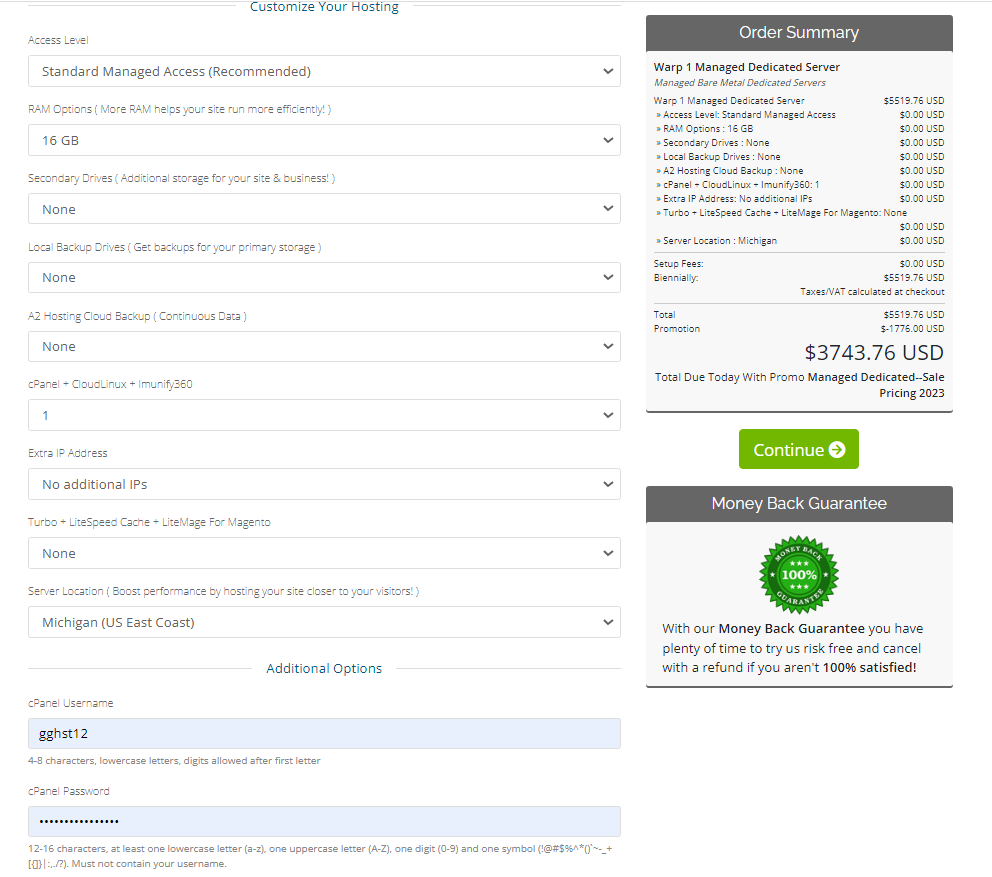Expand the Secondary Drives dropdown

[324, 209]
